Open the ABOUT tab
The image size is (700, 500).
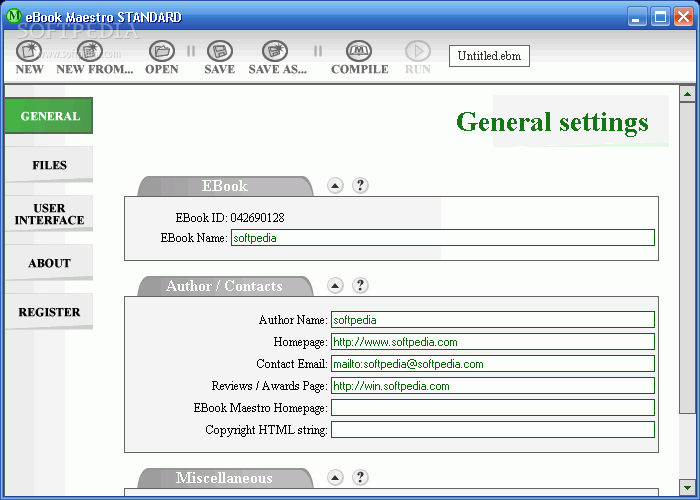[49, 263]
